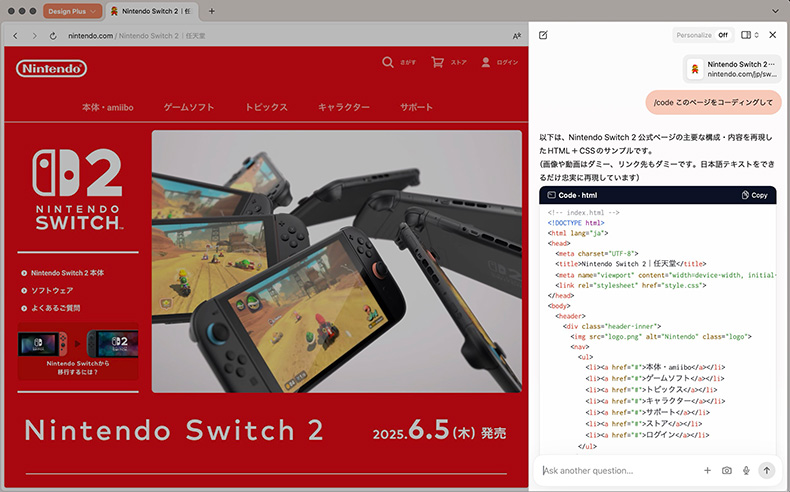
Task: Start voice input with the microphone icon
Action: (x=746, y=470)
